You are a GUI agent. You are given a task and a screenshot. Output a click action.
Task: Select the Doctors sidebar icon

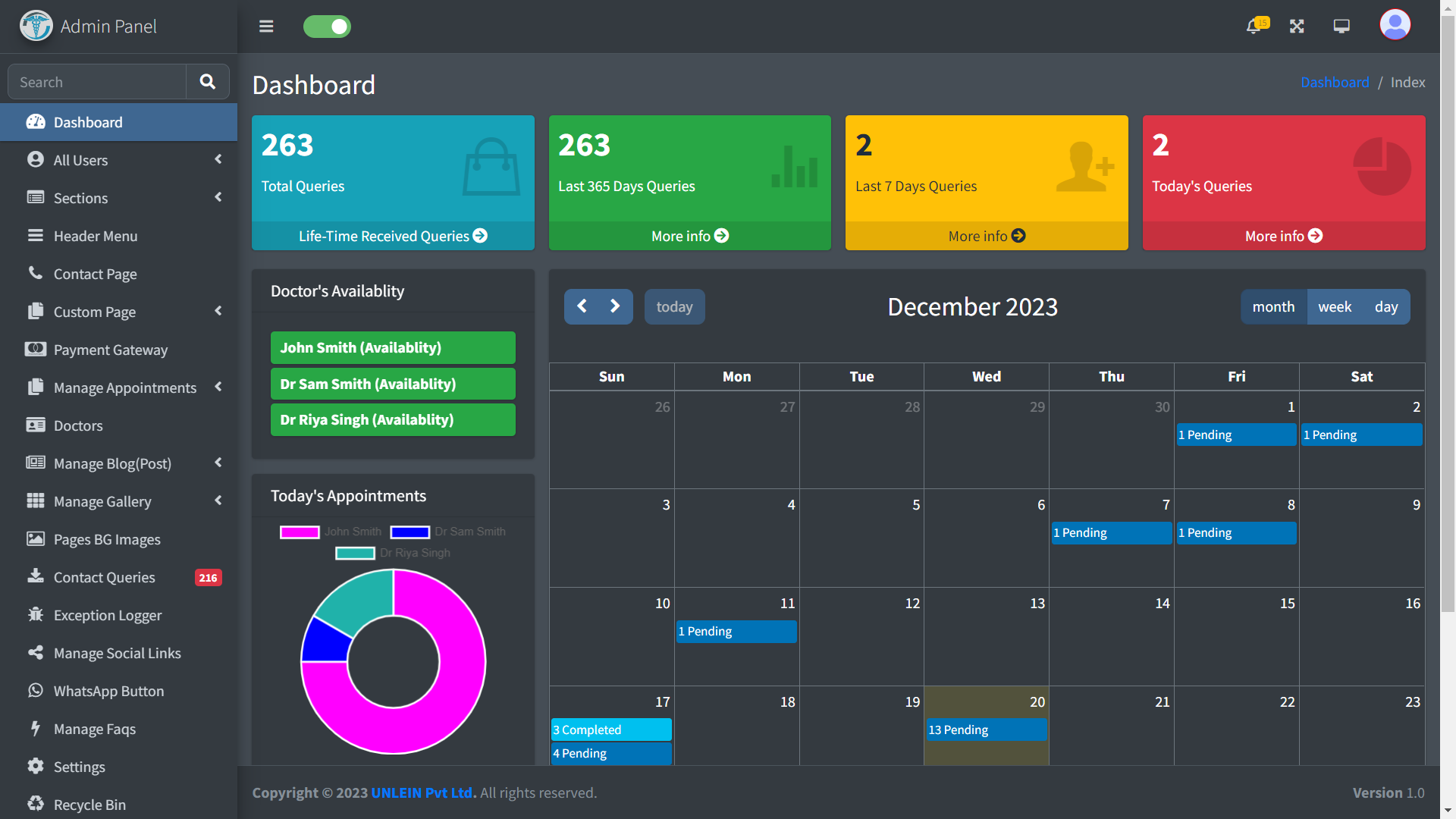tap(36, 425)
